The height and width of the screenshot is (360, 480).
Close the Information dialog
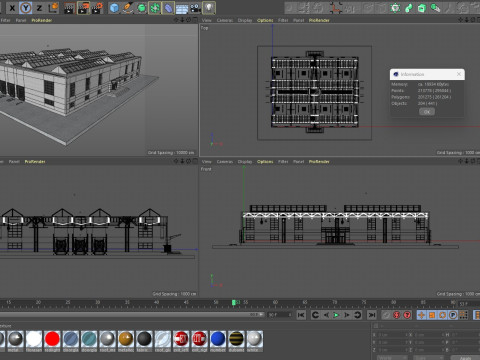pyautogui.click(x=459, y=74)
